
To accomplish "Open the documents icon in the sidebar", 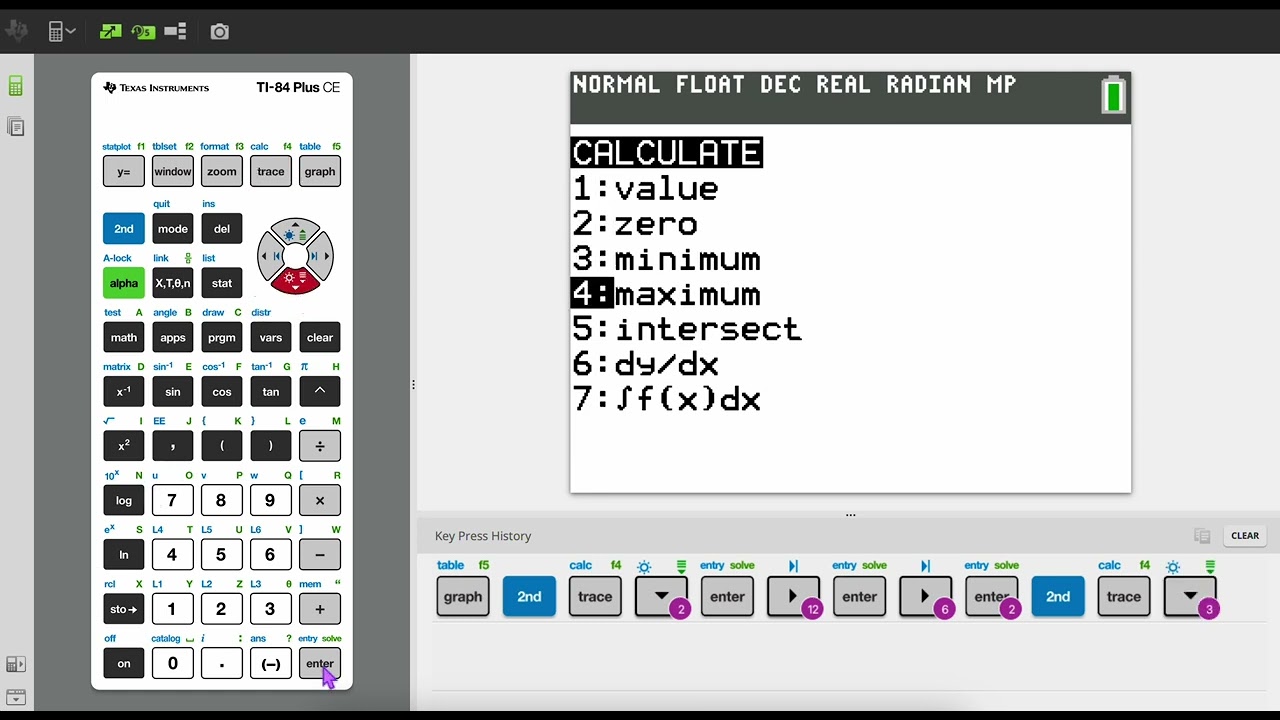I will [x=16, y=127].
